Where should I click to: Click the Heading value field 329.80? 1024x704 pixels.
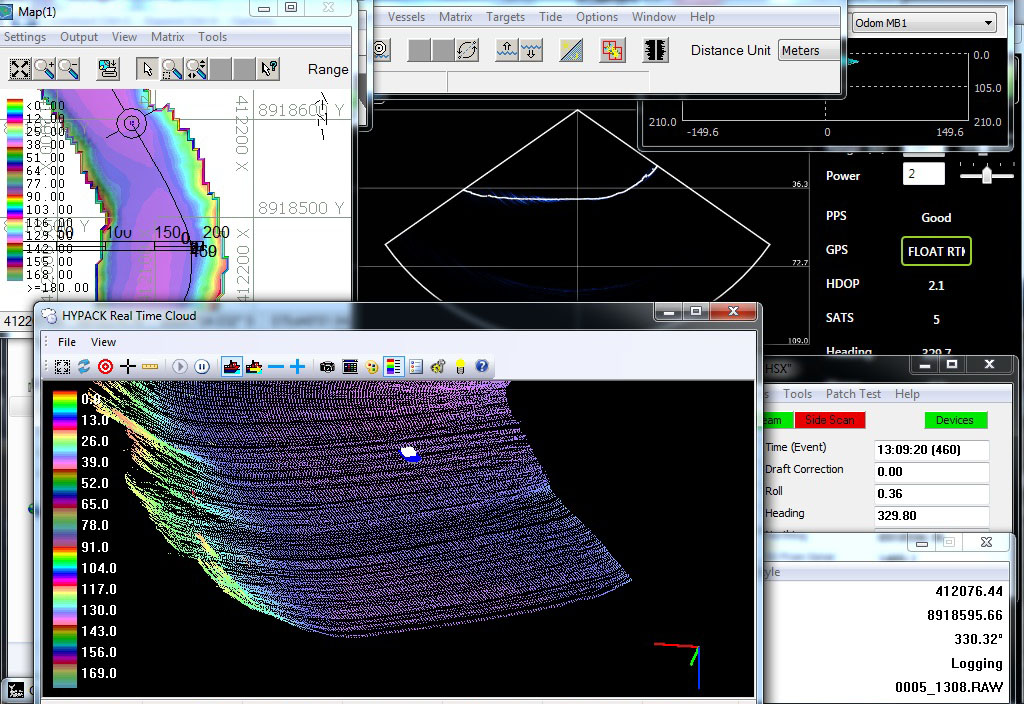932,516
